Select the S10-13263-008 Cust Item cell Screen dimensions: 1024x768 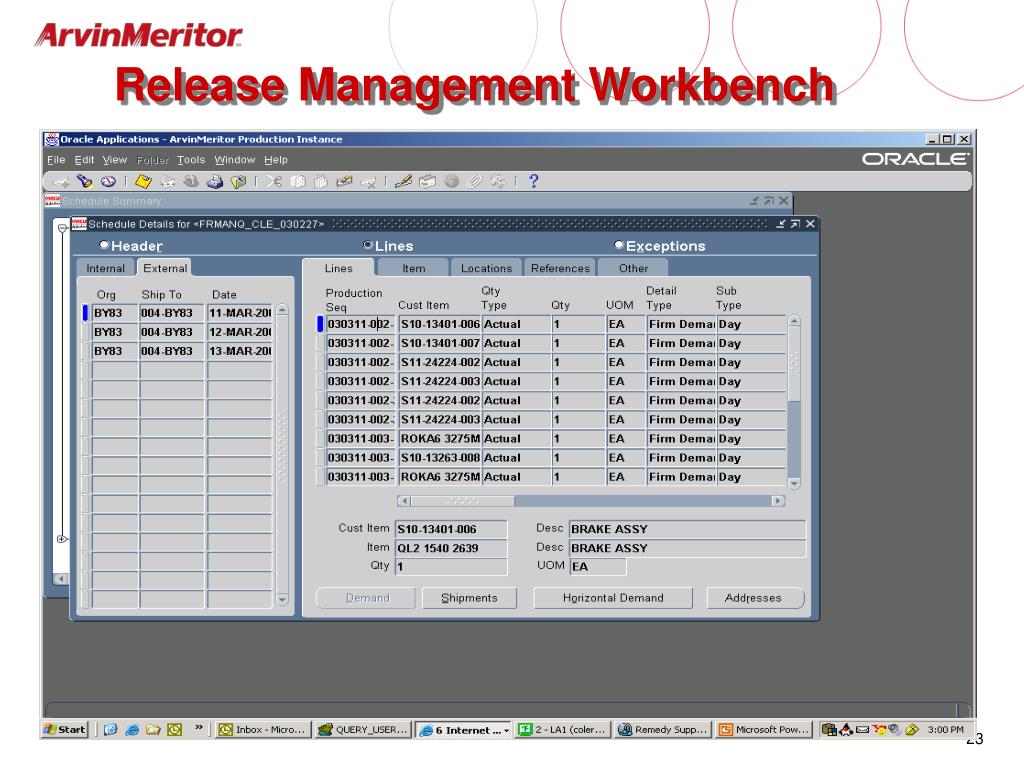[x=440, y=458]
